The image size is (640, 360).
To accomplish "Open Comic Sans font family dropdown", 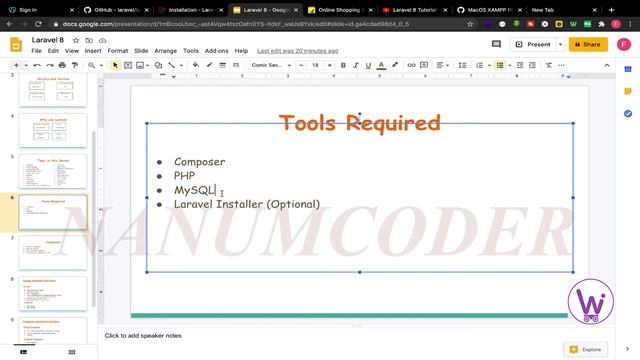I will (x=271, y=65).
